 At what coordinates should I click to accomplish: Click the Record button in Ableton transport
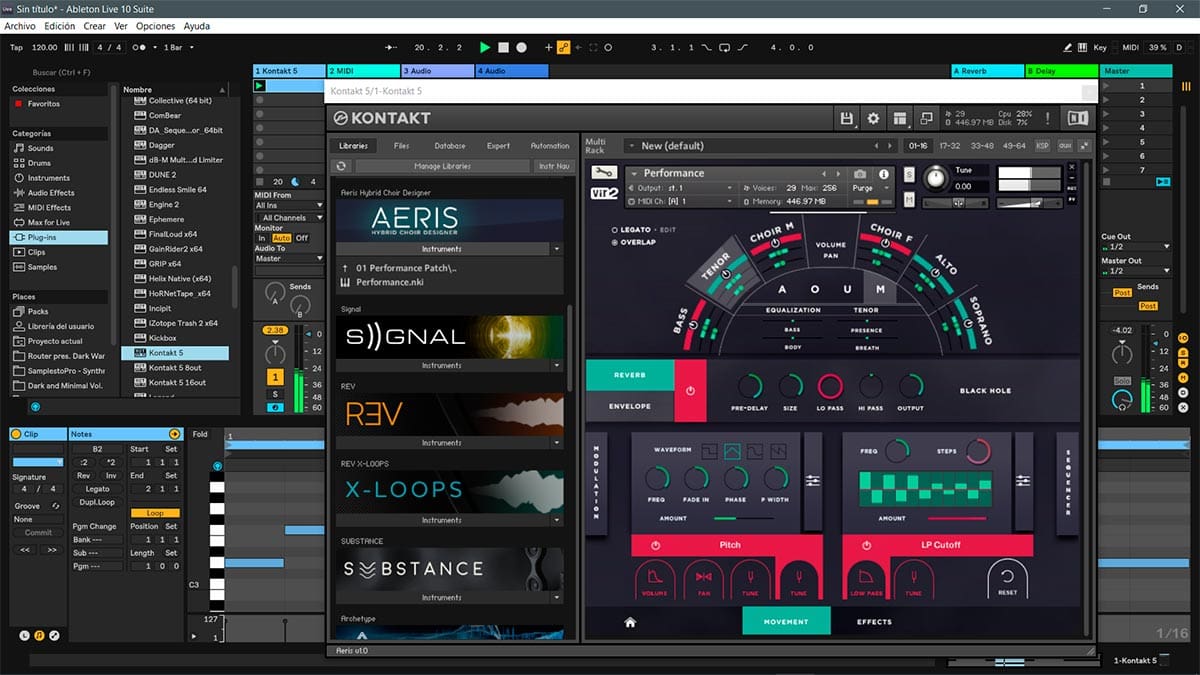click(523, 47)
